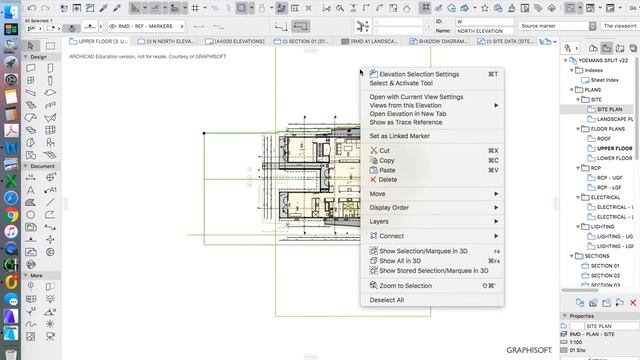Select the Marquee tool in the toolbox

(50, 46)
